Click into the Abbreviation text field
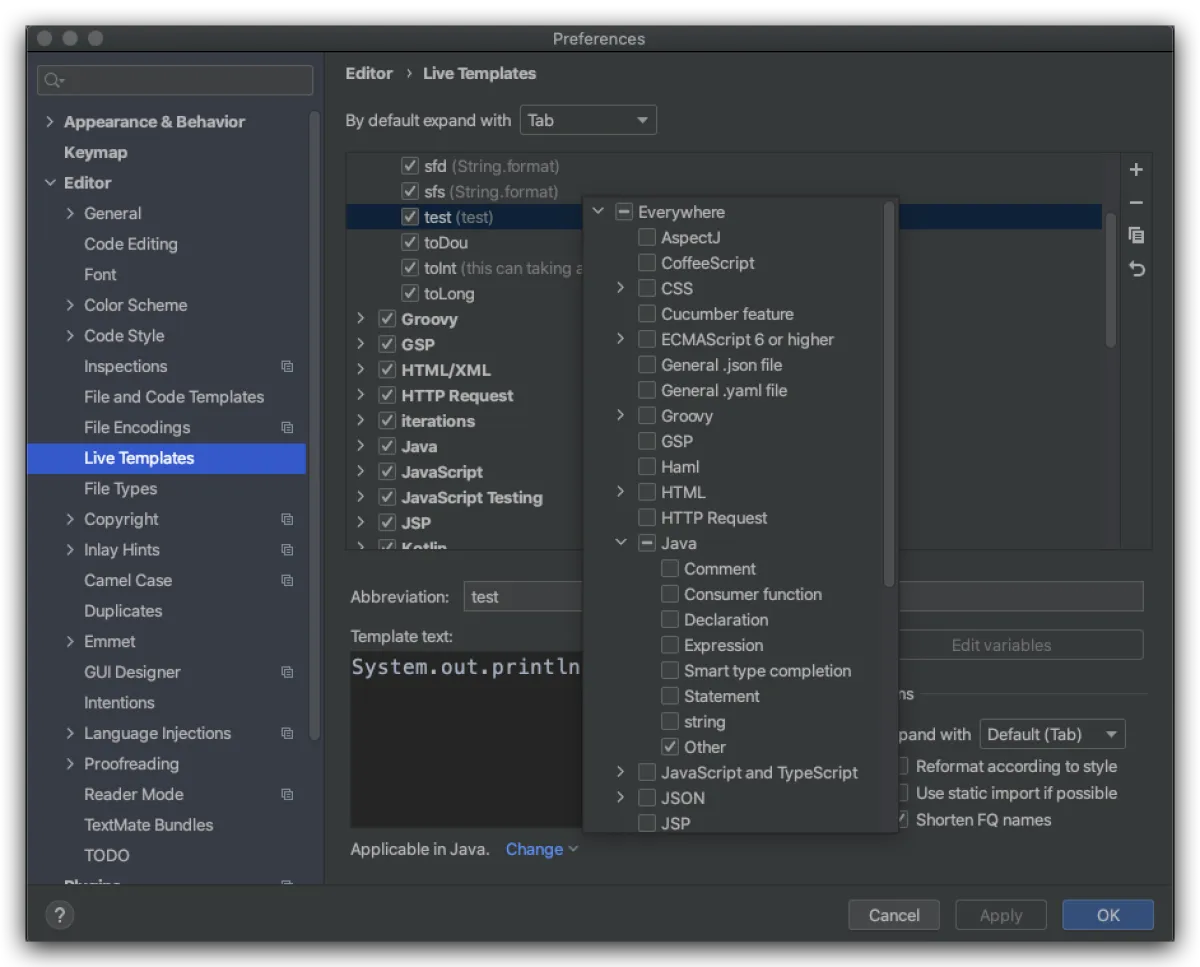 tap(523, 597)
